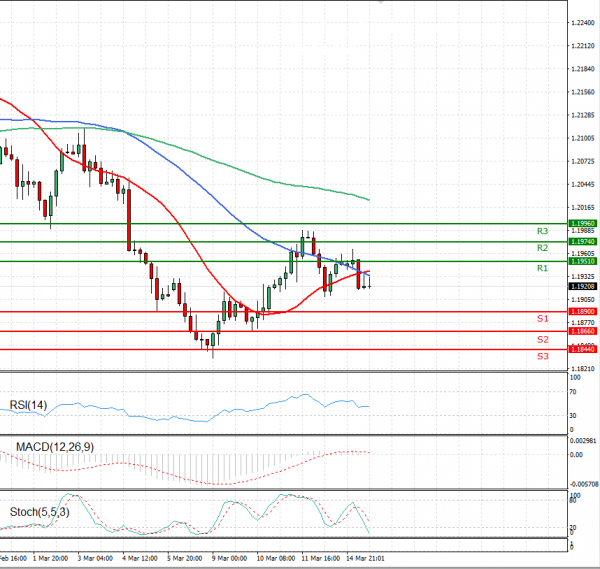Click the -0.005708 MACD scale value
The image size is (600, 569).
(584, 484)
